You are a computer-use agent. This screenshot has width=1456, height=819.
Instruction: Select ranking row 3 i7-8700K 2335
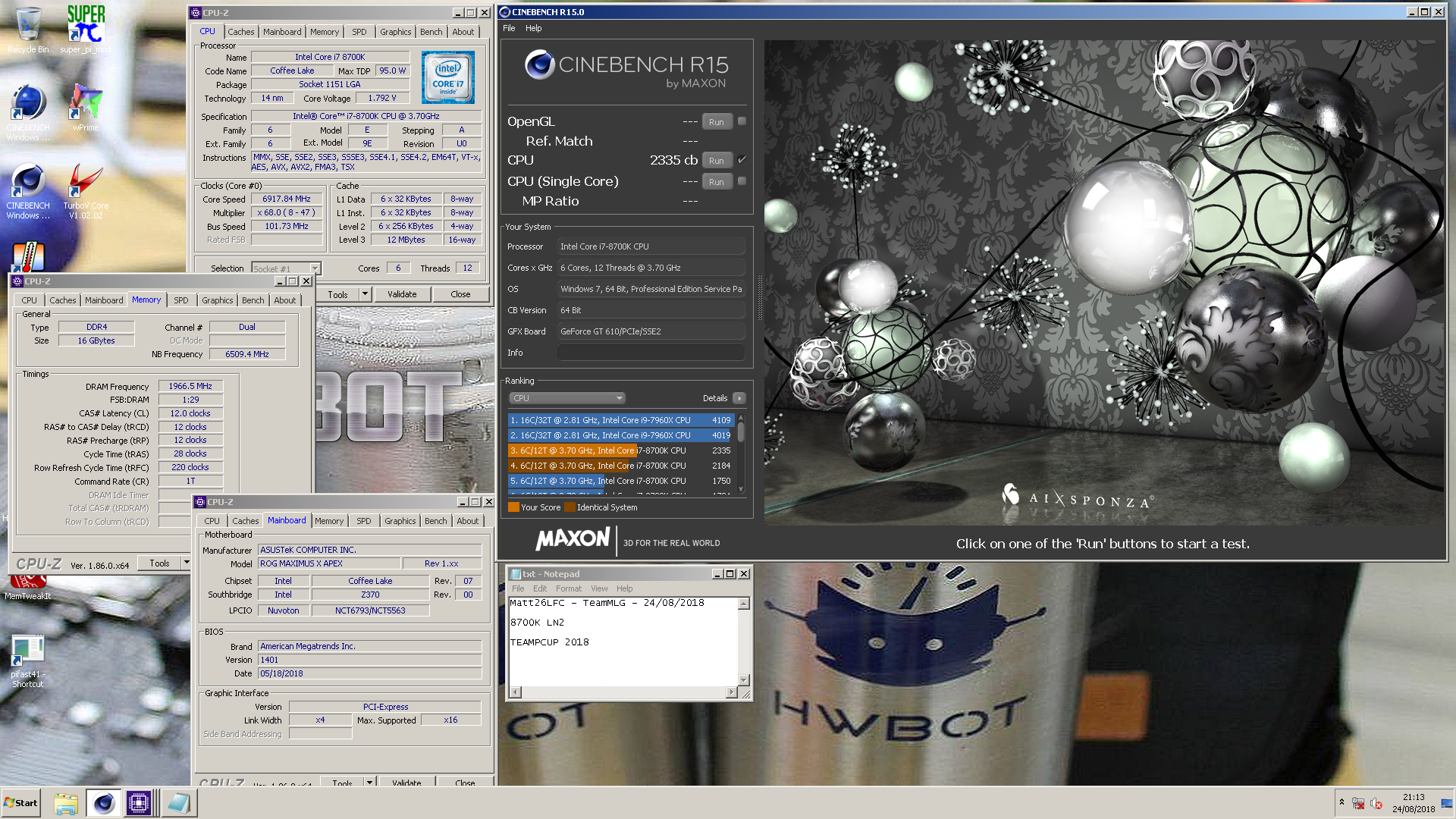coord(620,450)
